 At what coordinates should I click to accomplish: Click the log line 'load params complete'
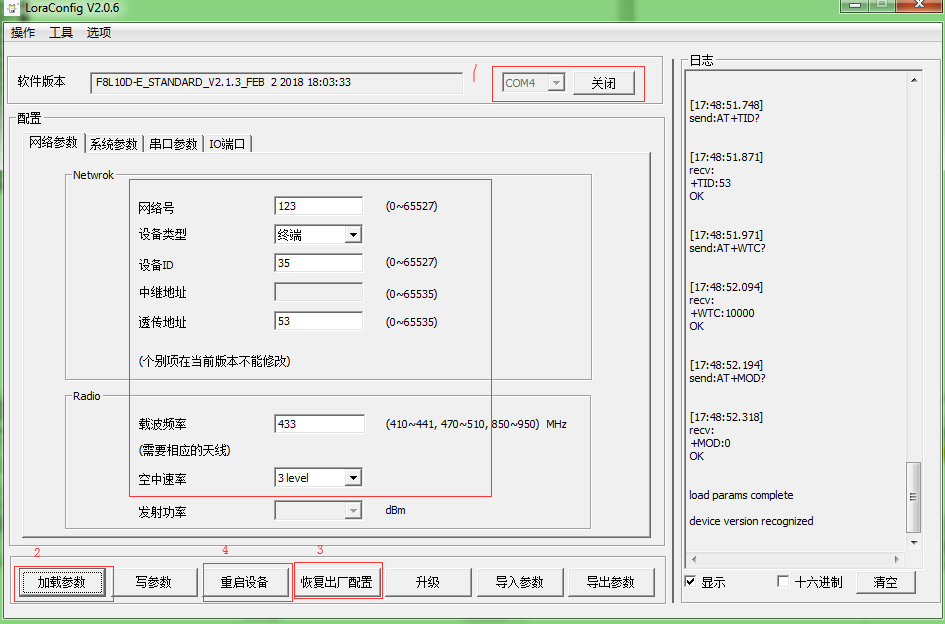[x=741, y=495]
